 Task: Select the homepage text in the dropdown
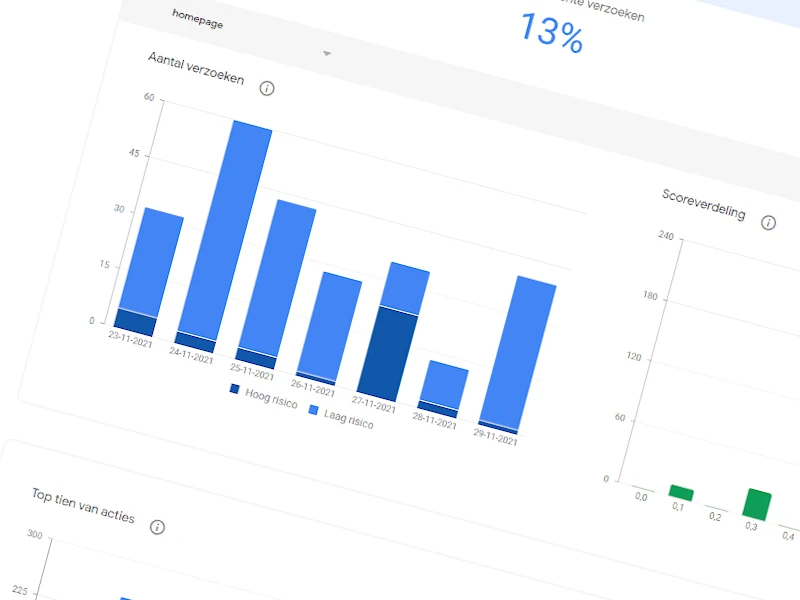(x=197, y=19)
